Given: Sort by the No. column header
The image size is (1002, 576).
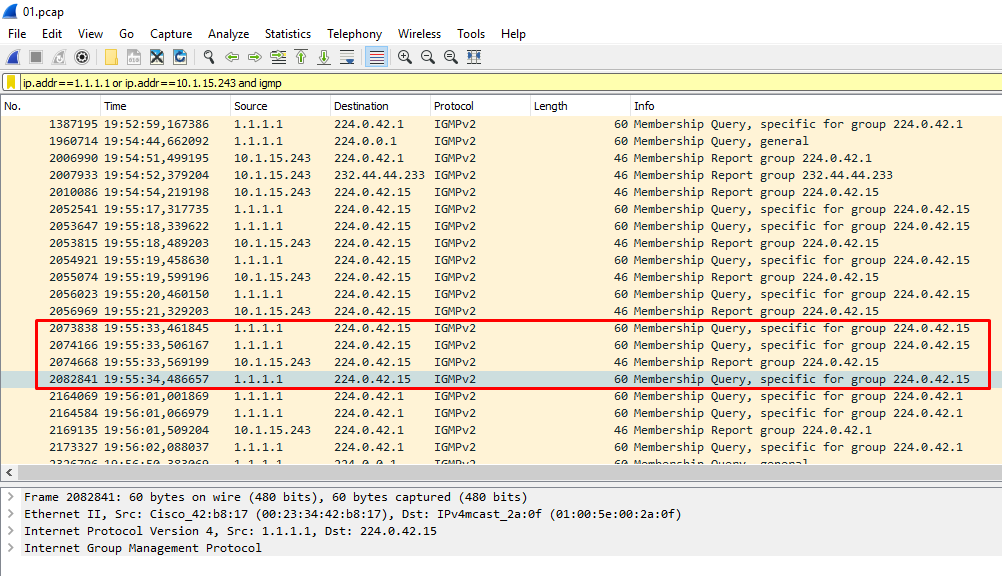Looking at the screenshot, I should (x=51, y=106).
